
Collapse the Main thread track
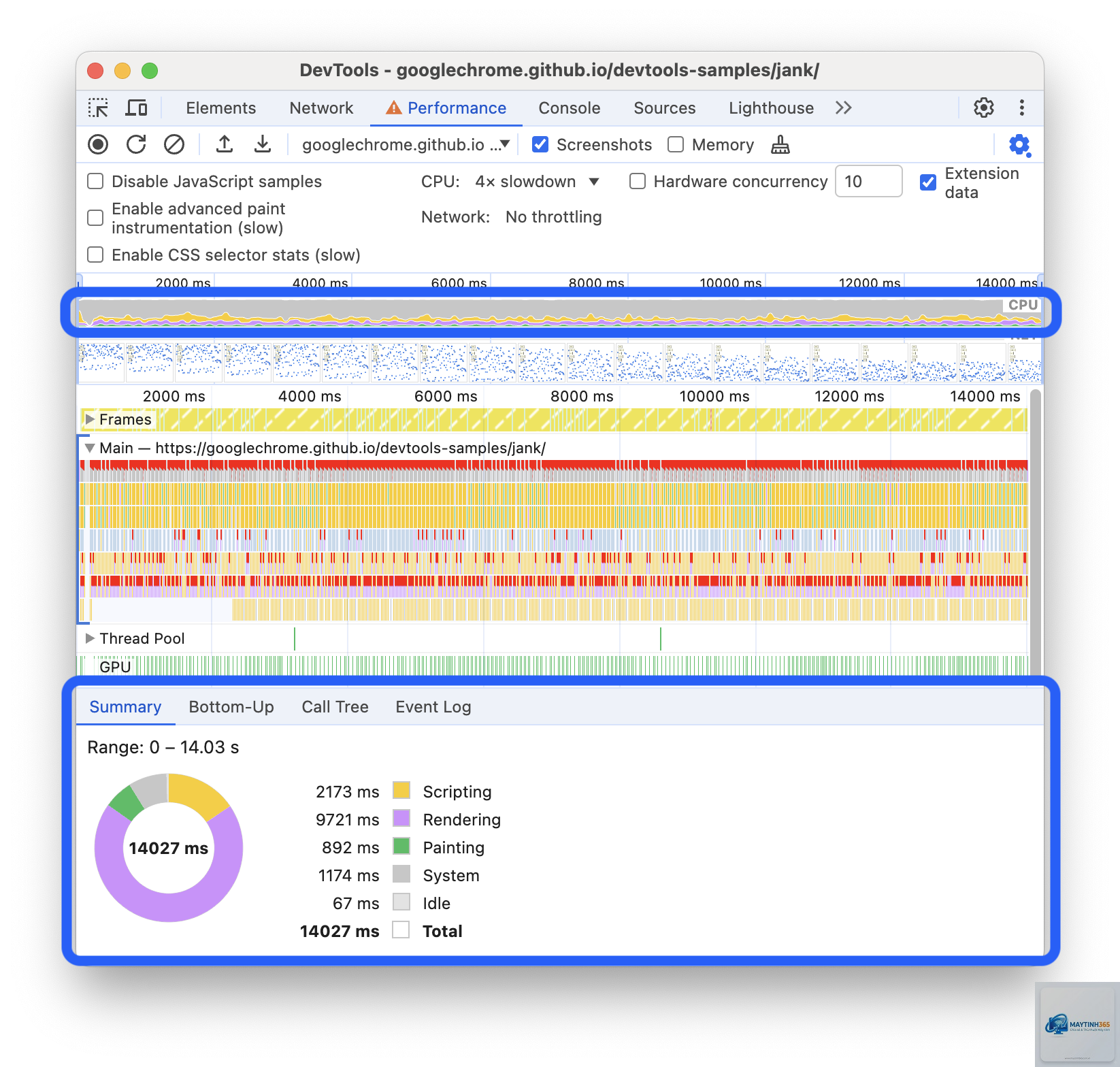pyautogui.click(x=90, y=448)
